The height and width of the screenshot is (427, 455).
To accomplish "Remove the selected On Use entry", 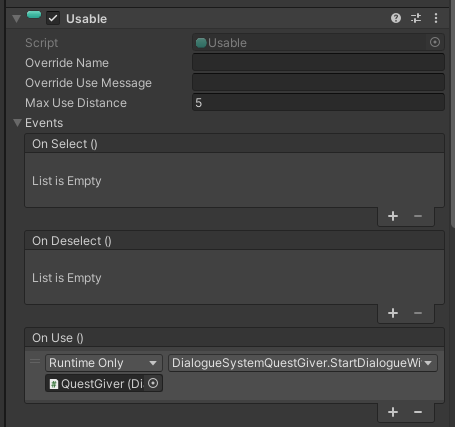I will click(418, 412).
